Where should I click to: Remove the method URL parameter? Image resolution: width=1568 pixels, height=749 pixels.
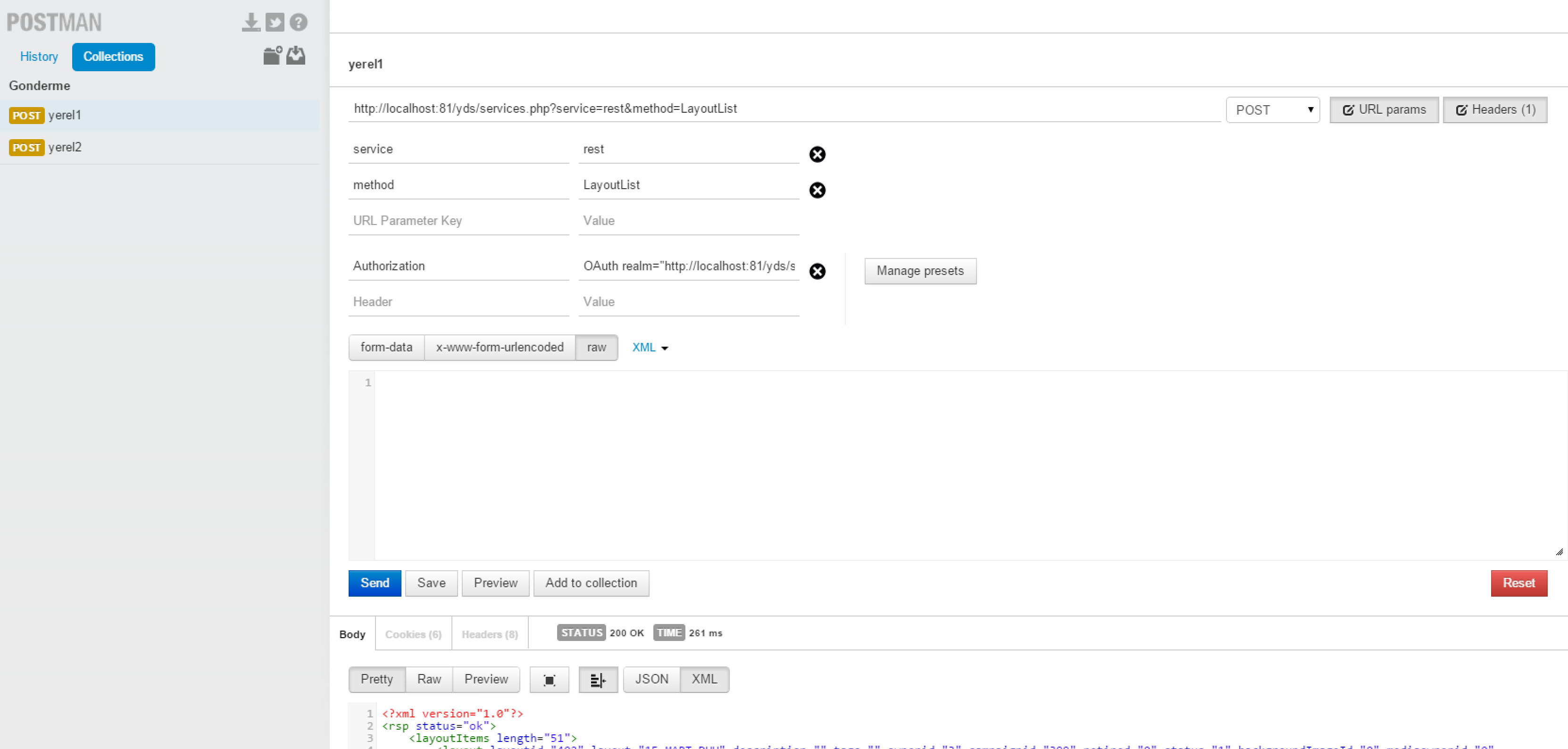[817, 191]
